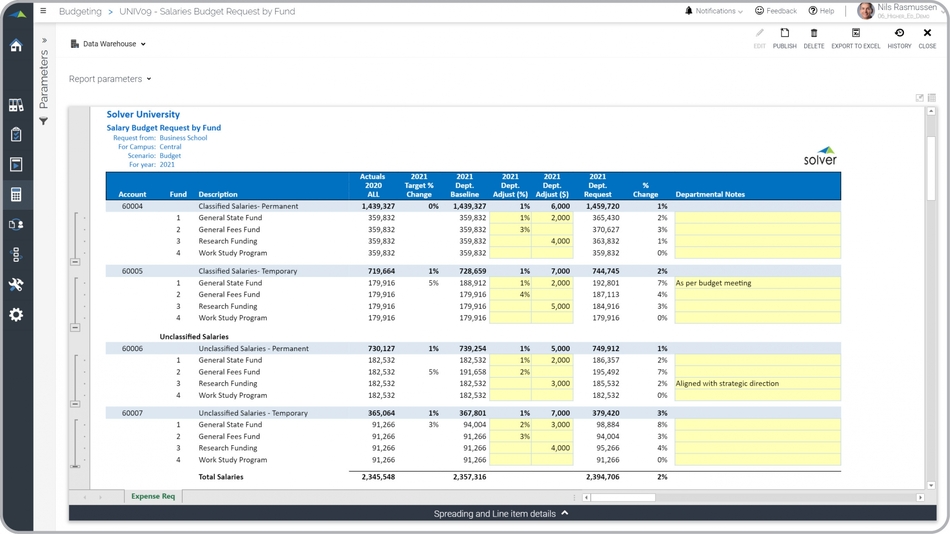Export the report to Excel
The image size is (950, 534).
pyautogui.click(x=856, y=38)
